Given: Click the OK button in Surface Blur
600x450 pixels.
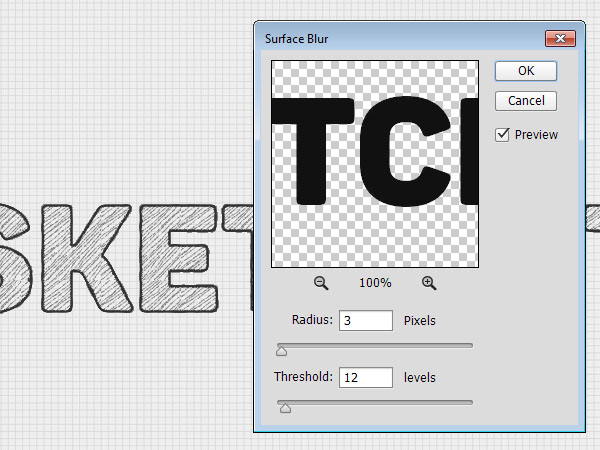Looking at the screenshot, I should (x=526, y=71).
